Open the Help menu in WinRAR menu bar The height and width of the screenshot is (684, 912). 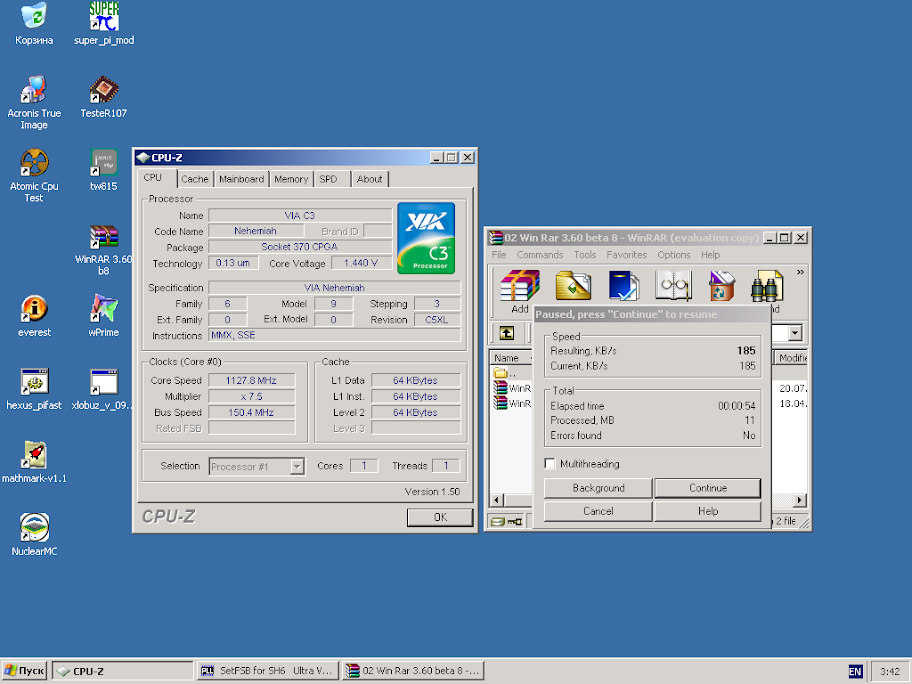pyautogui.click(x=710, y=255)
